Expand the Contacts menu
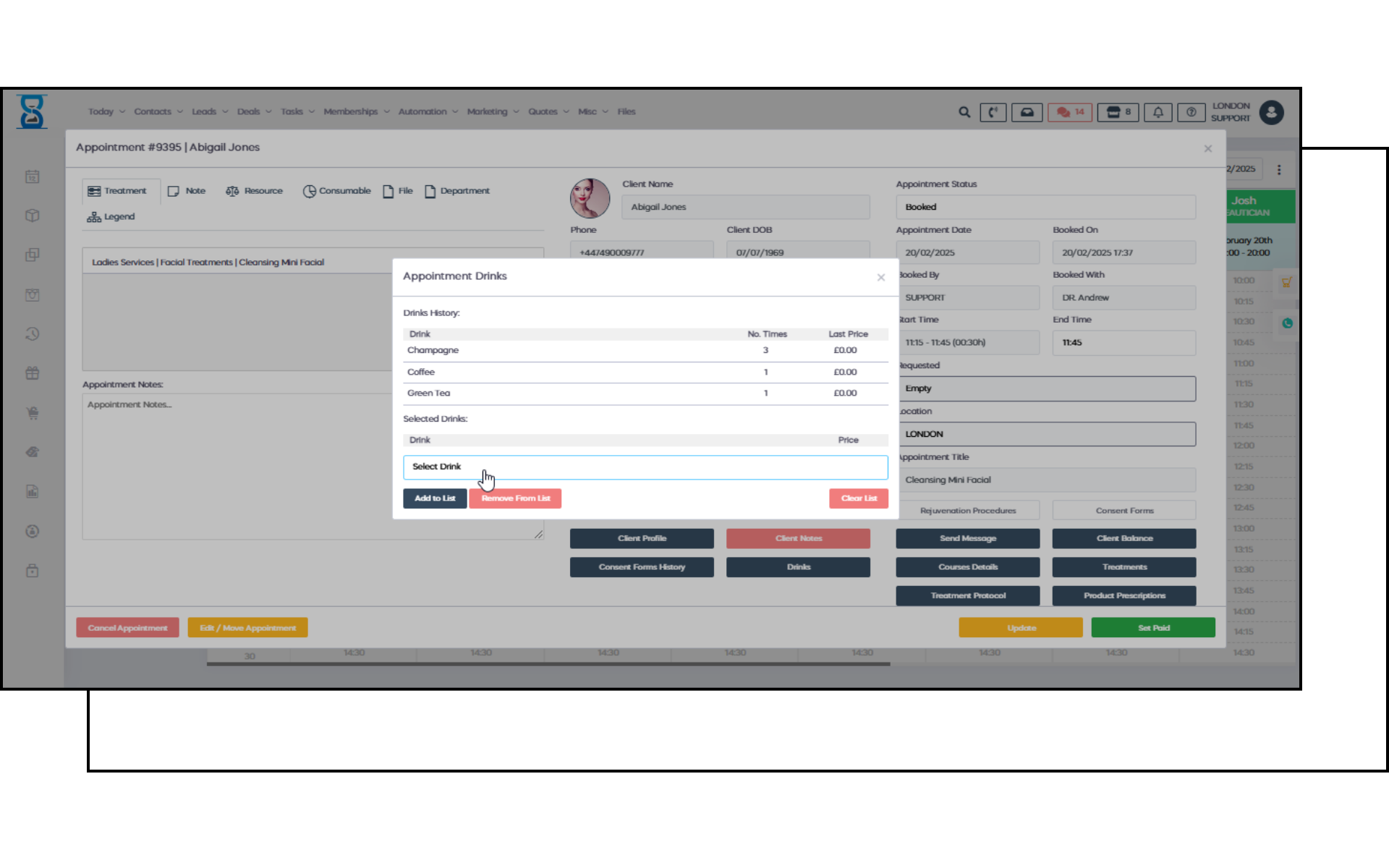 [x=158, y=111]
